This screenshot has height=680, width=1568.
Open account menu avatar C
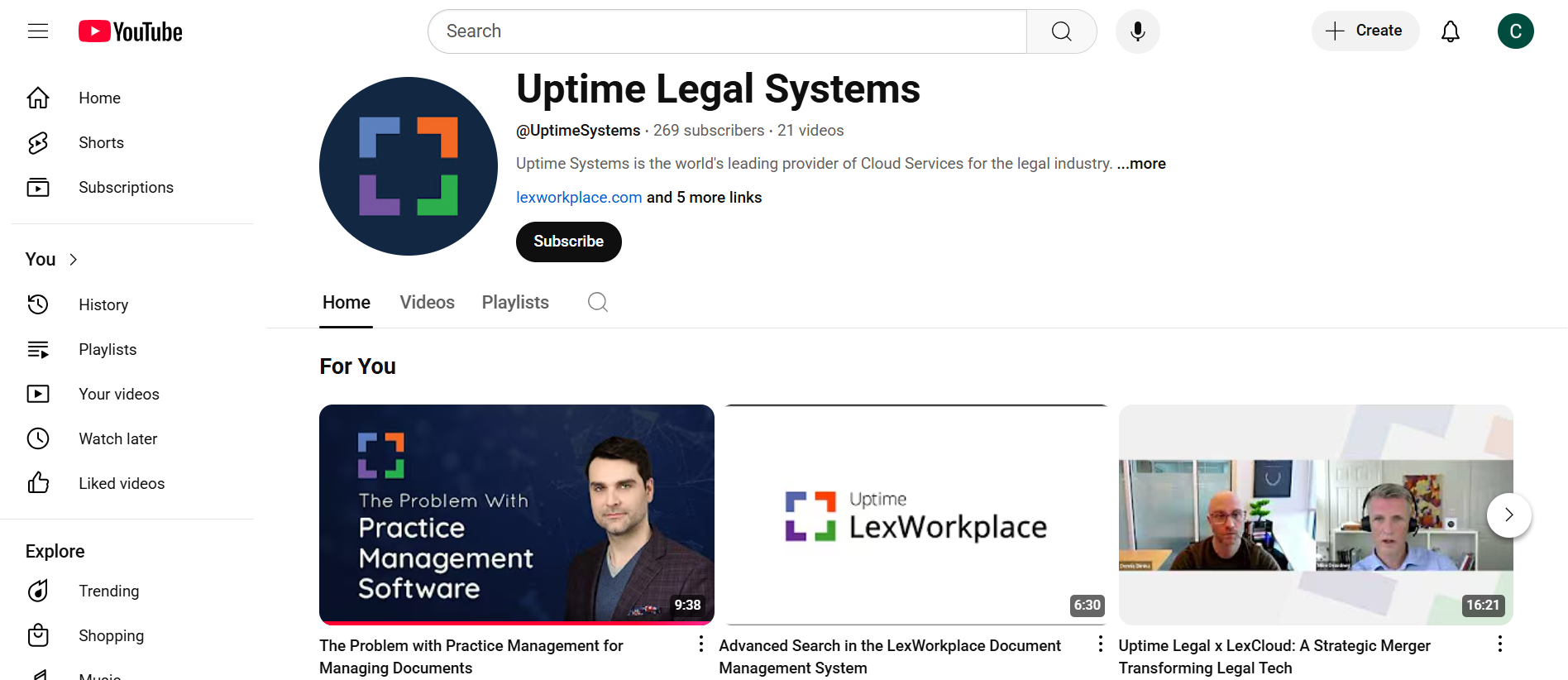1516,31
